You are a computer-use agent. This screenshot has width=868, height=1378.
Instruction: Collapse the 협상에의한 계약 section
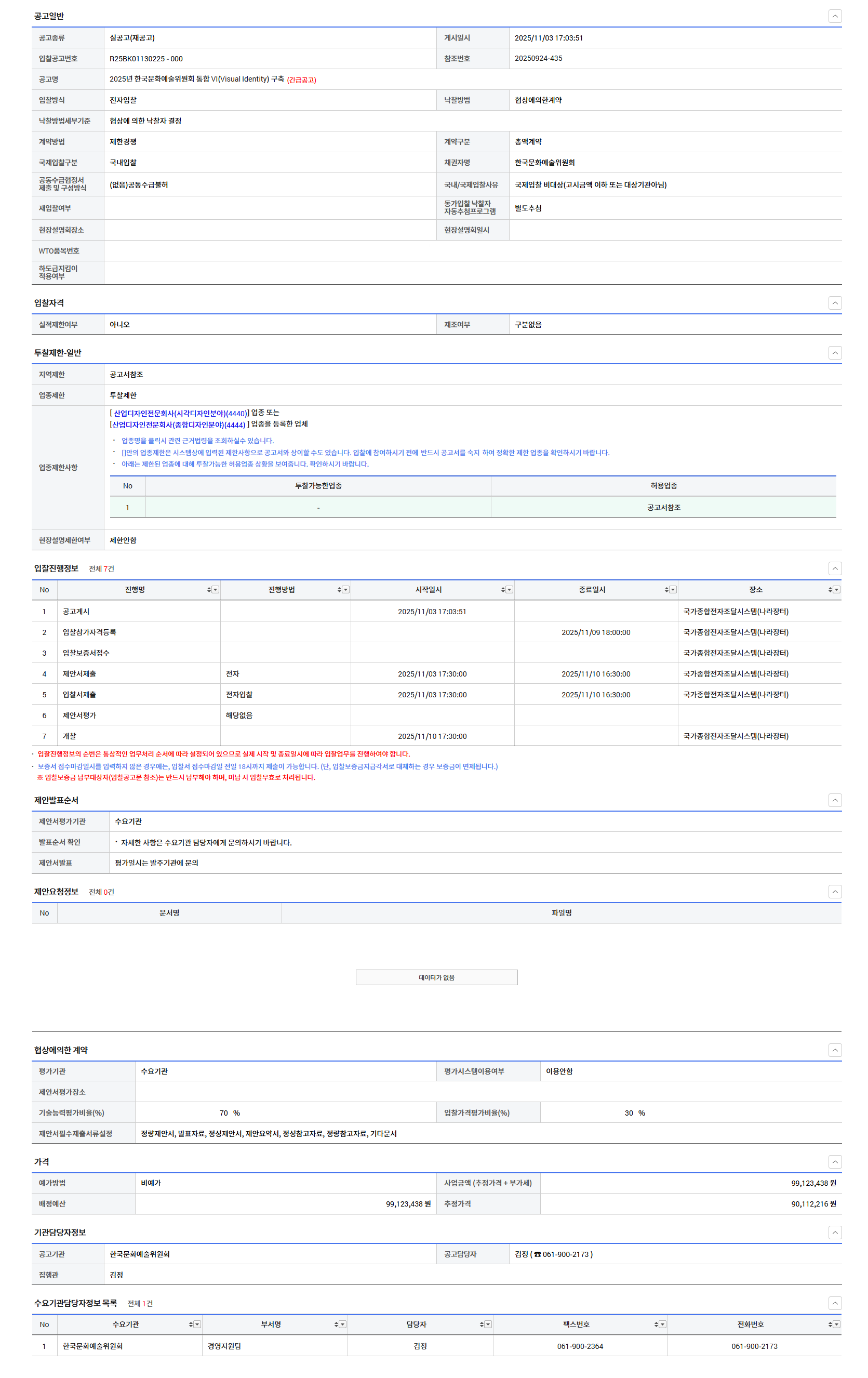click(834, 1050)
